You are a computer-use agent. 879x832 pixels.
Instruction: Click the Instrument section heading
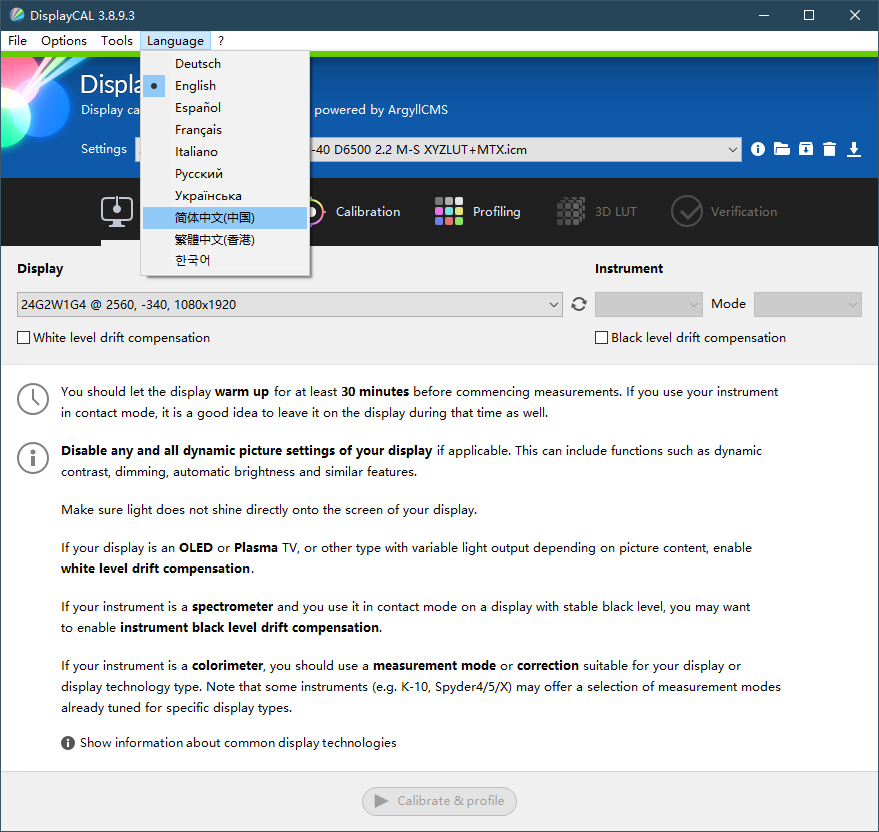point(628,269)
